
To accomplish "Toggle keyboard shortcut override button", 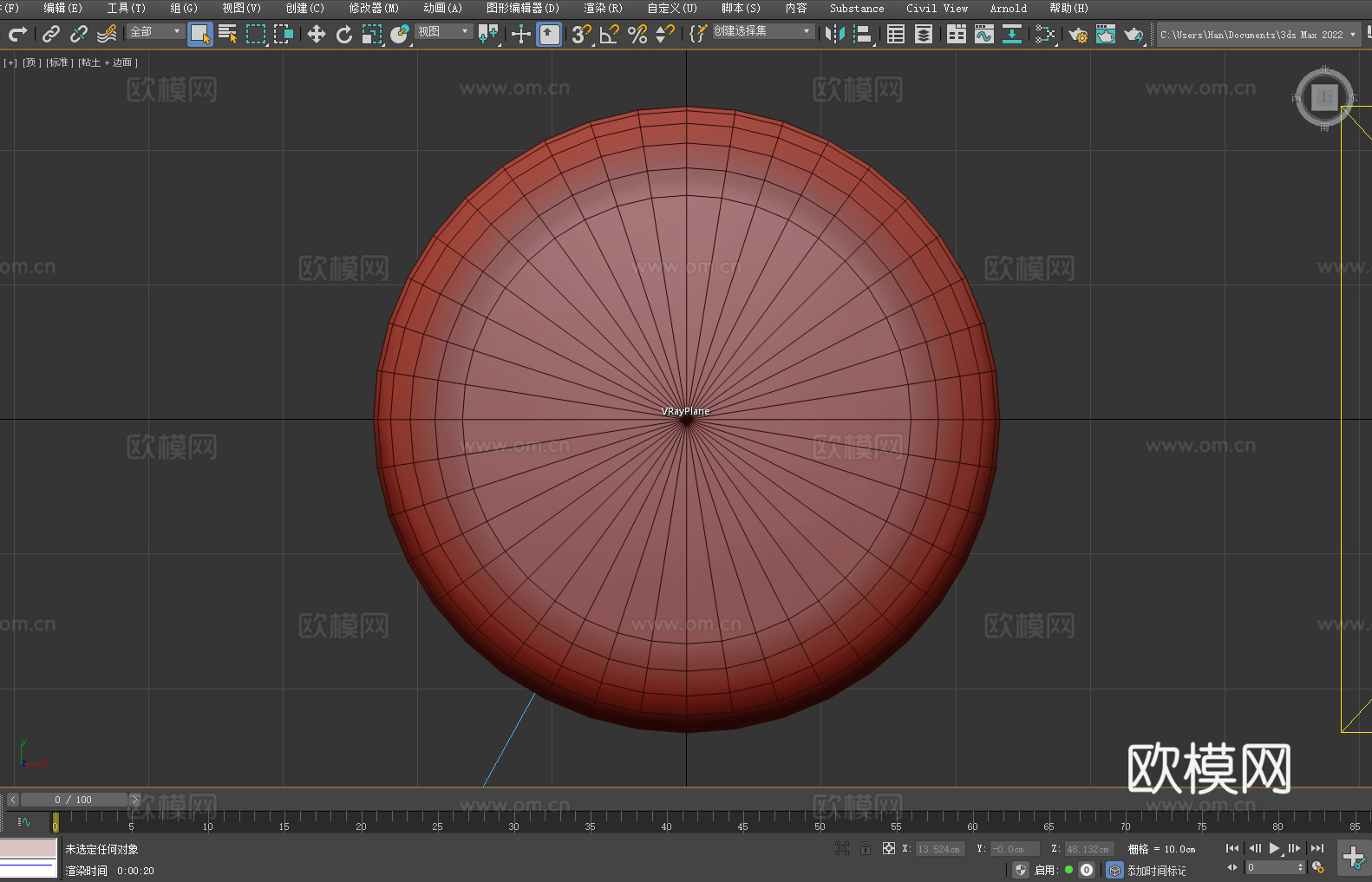I will click(x=549, y=34).
